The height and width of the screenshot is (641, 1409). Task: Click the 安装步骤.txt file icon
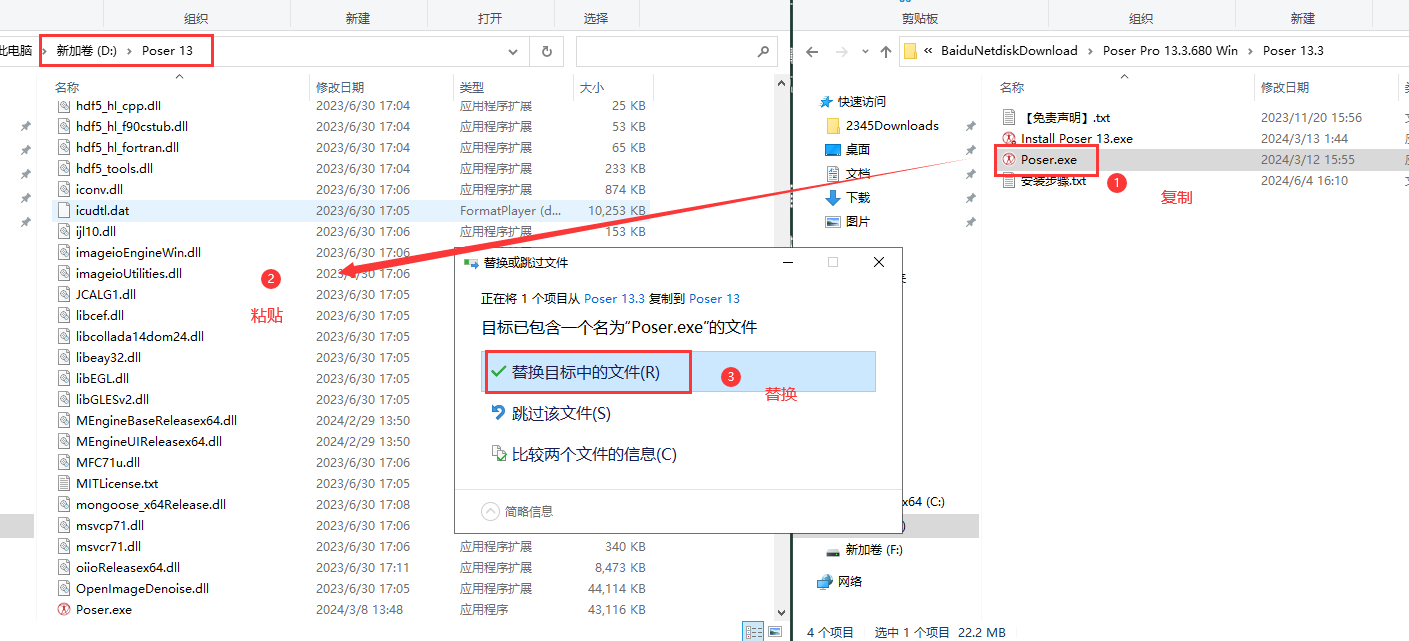point(1009,181)
